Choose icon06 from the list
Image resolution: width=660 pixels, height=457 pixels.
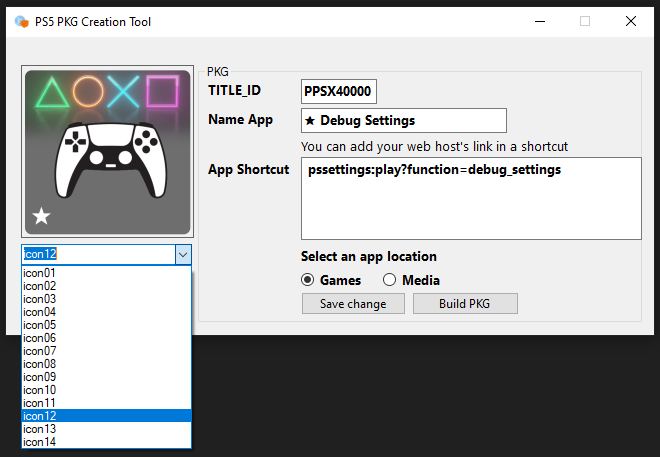106,338
